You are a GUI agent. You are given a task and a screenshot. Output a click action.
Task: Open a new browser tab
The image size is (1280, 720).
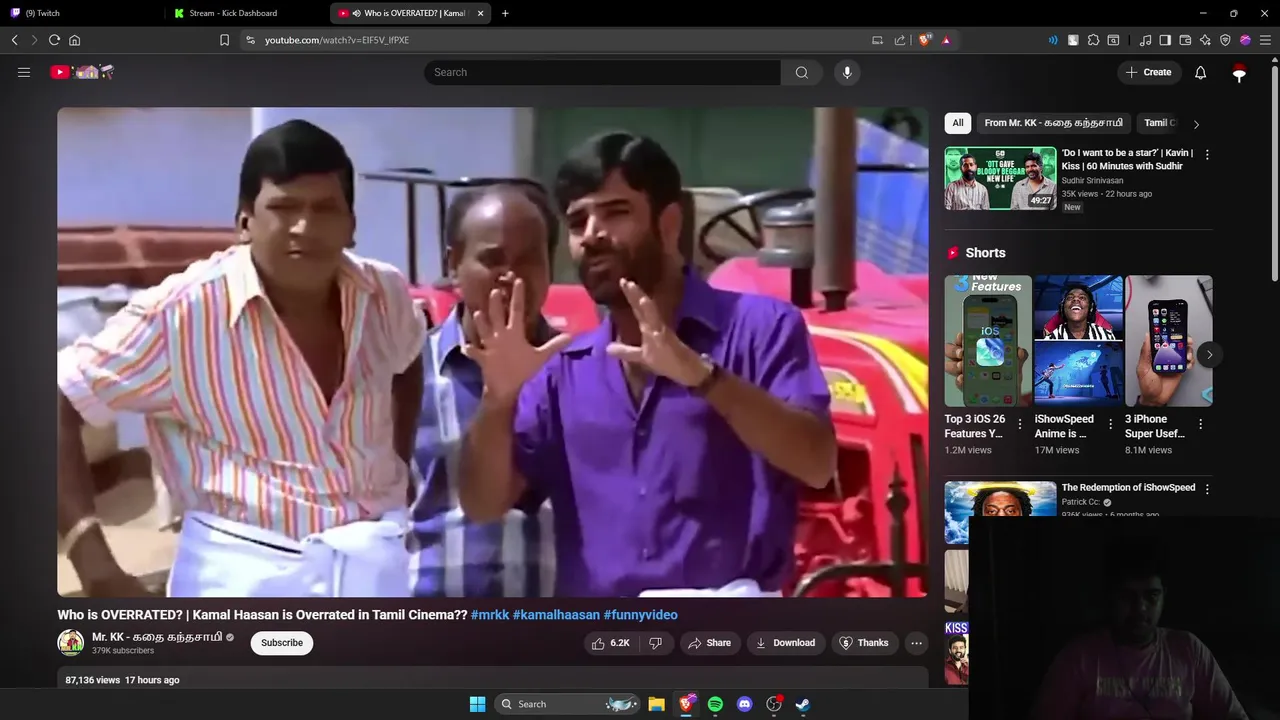[505, 13]
